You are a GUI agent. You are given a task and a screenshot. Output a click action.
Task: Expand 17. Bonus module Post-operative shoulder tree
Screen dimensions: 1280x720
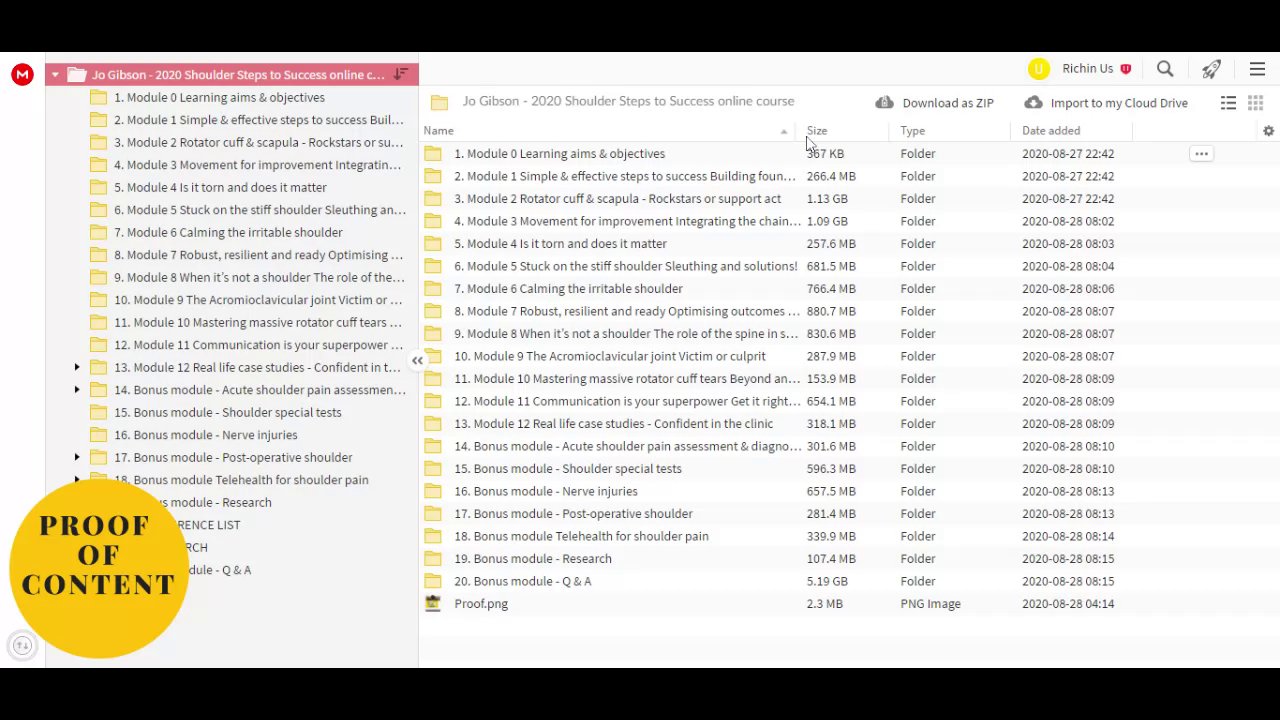click(x=77, y=457)
